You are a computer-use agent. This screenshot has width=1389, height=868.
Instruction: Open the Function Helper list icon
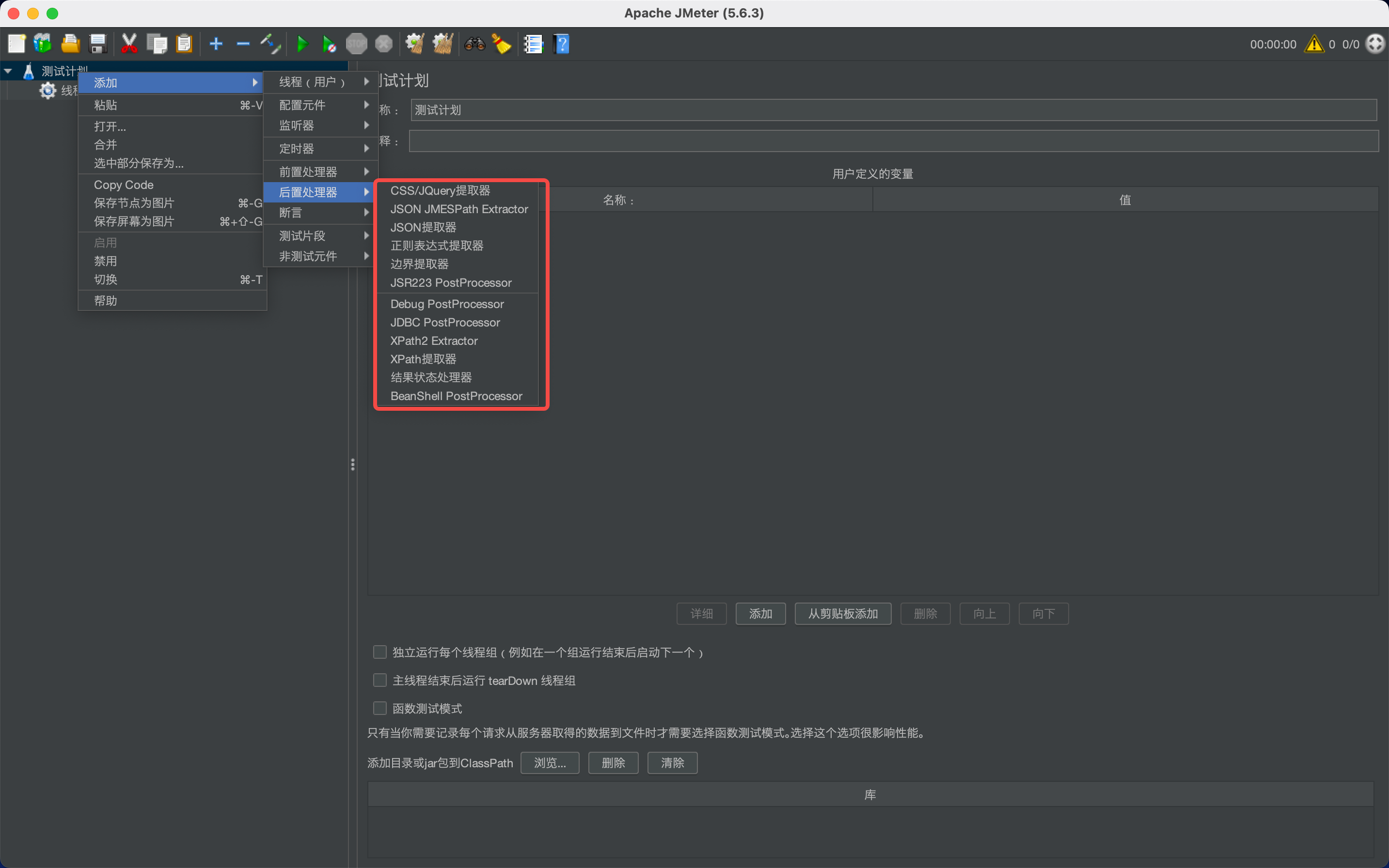click(x=534, y=44)
